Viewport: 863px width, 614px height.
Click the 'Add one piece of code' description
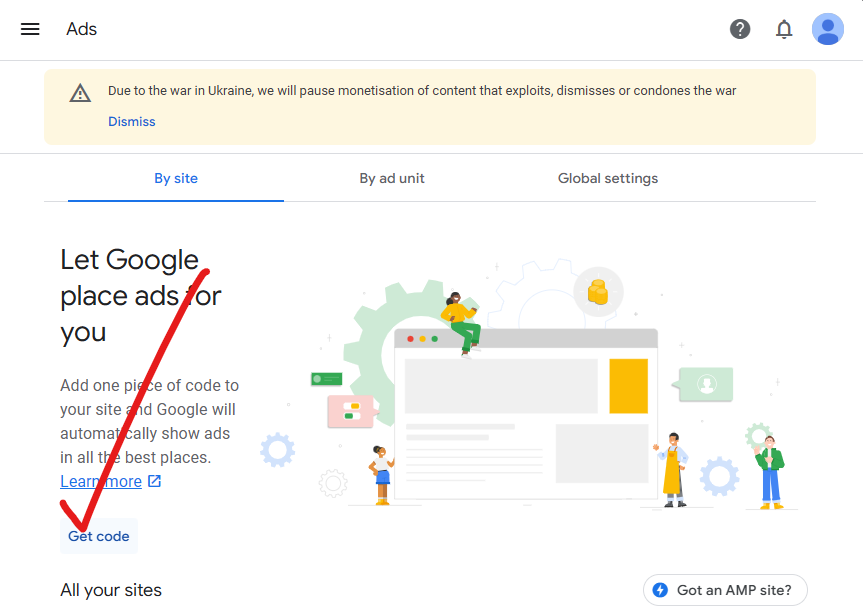point(149,421)
